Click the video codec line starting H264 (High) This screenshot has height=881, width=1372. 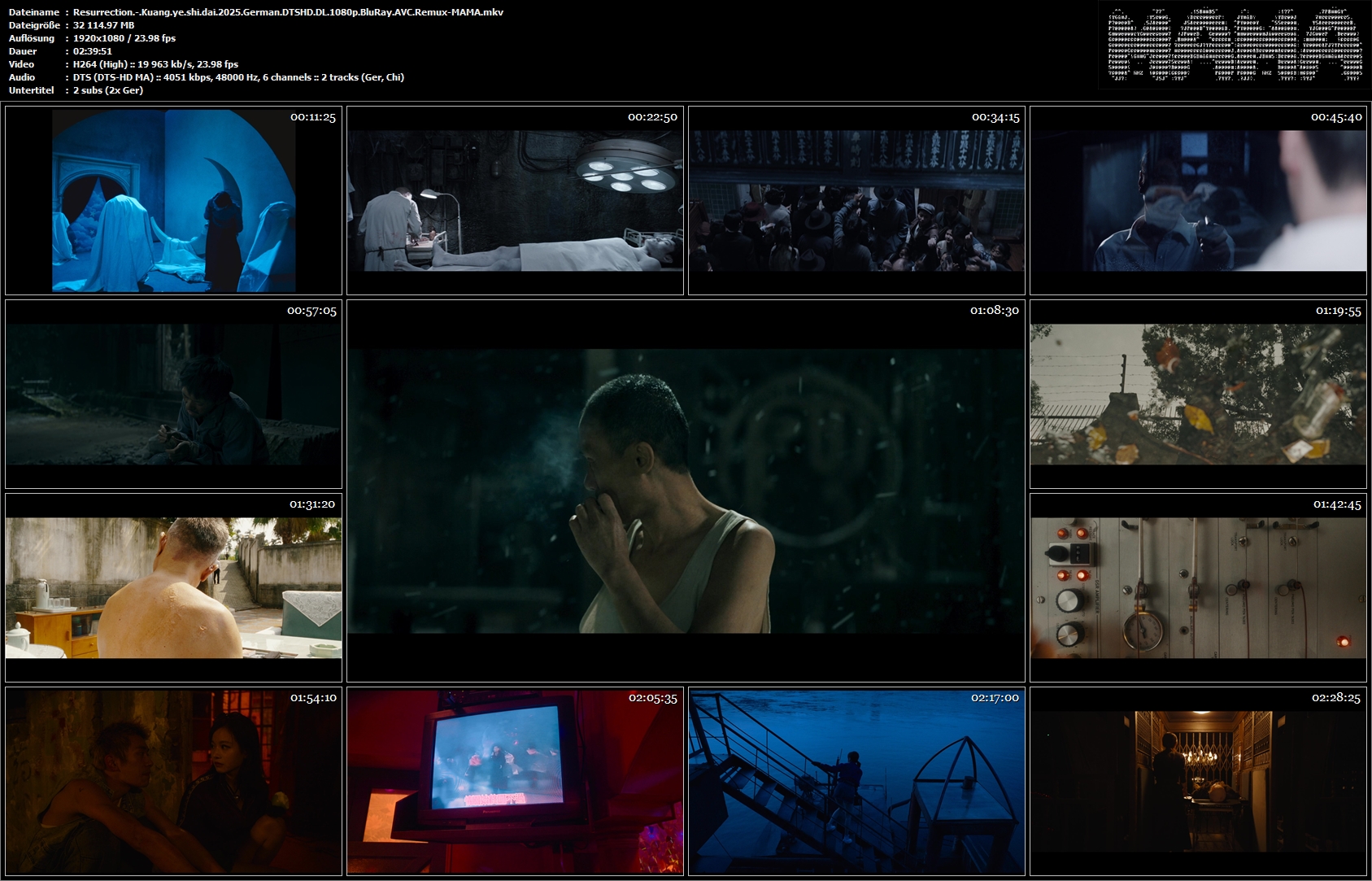point(155,64)
